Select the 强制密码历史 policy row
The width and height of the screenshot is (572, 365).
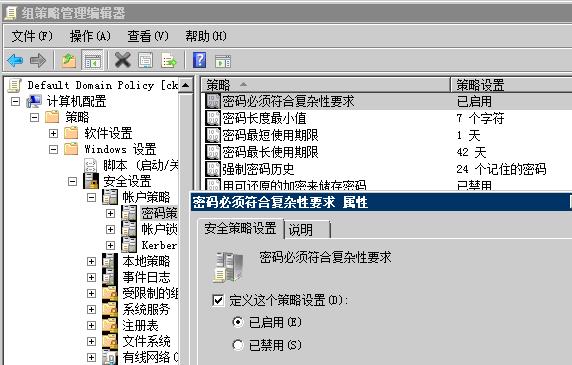pos(387,169)
